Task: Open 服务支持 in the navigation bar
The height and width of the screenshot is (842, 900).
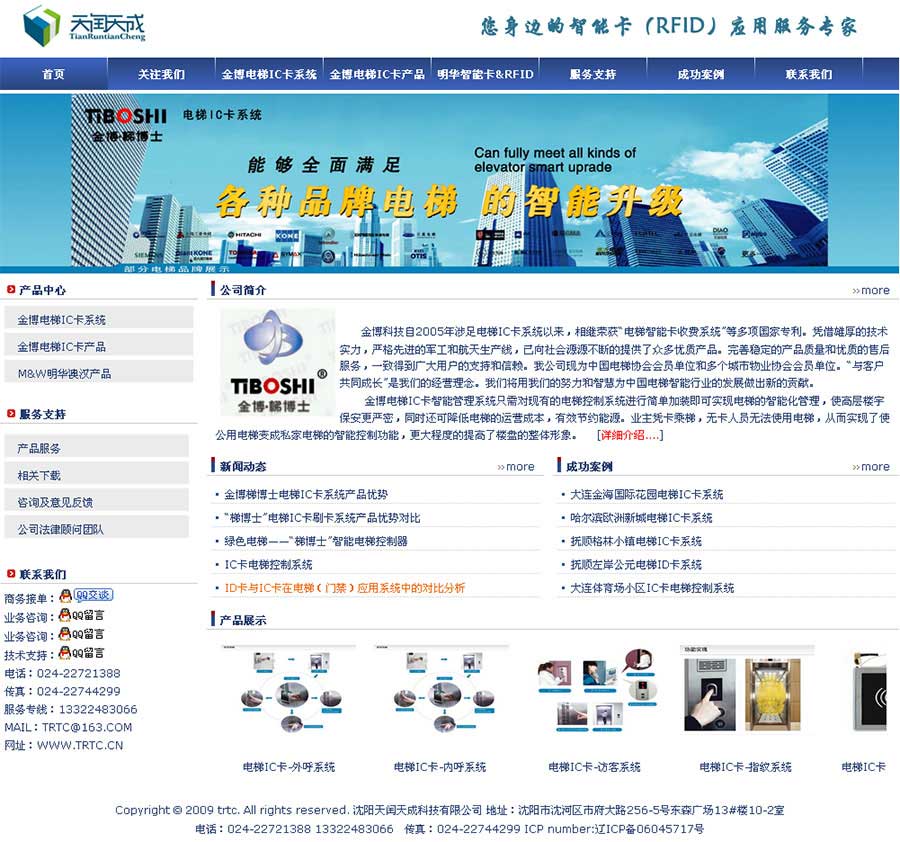Action: (x=593, y=74)
